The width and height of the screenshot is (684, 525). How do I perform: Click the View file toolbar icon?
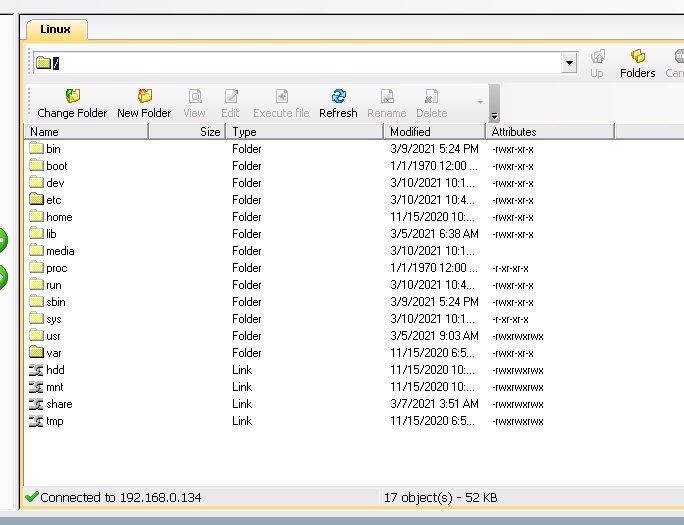tap(194, 97)
